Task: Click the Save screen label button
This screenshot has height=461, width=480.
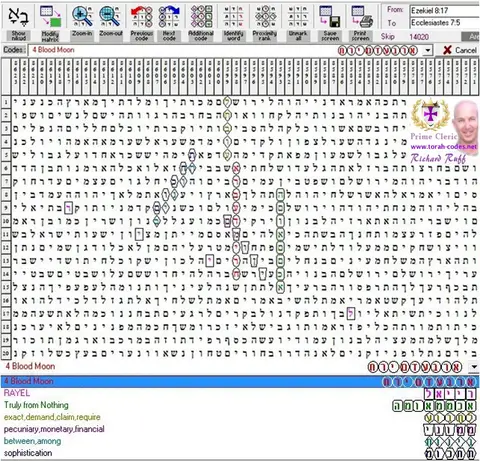Action: (330, 36)
